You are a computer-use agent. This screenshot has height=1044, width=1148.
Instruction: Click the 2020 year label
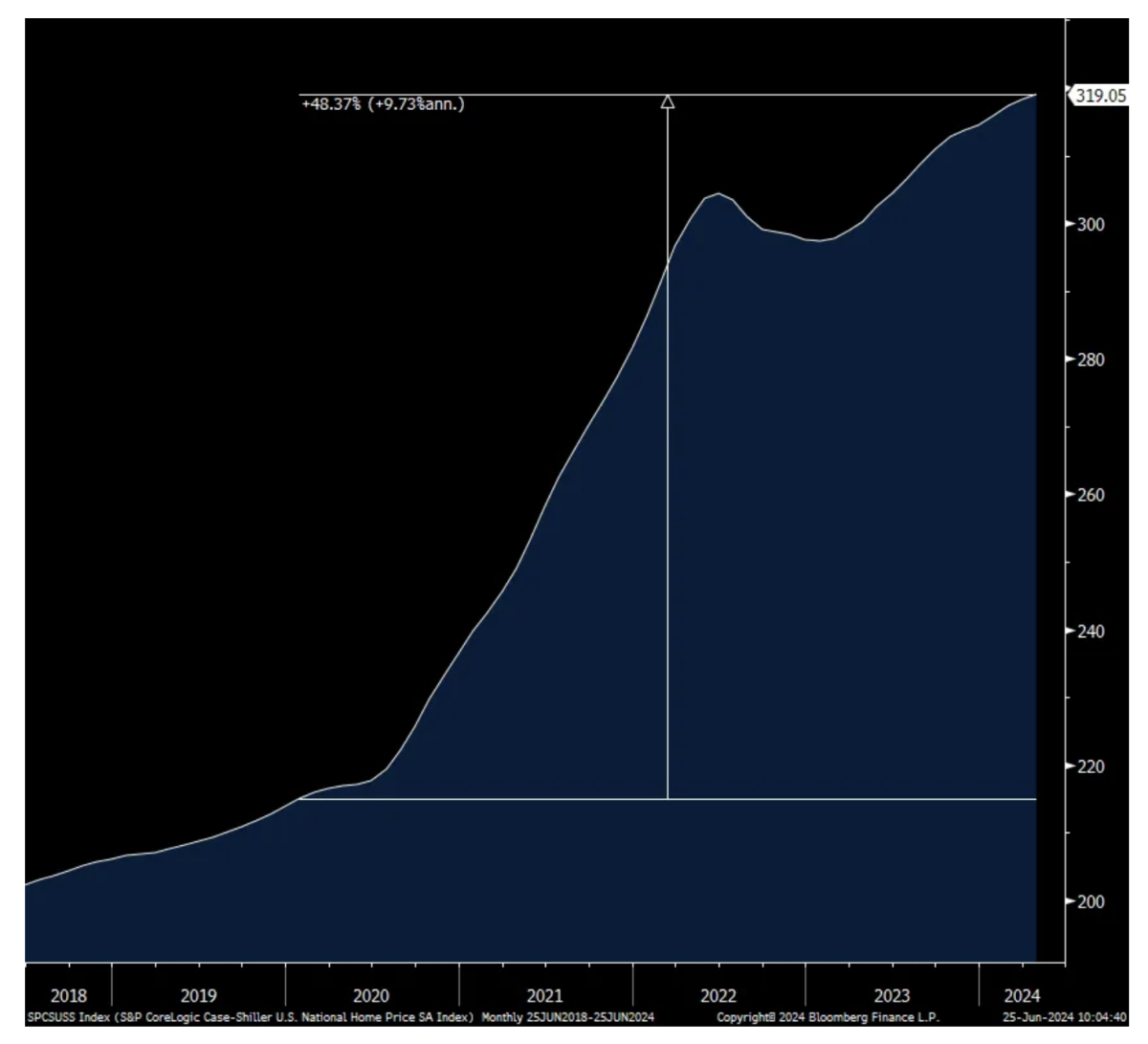coord(371,995)
